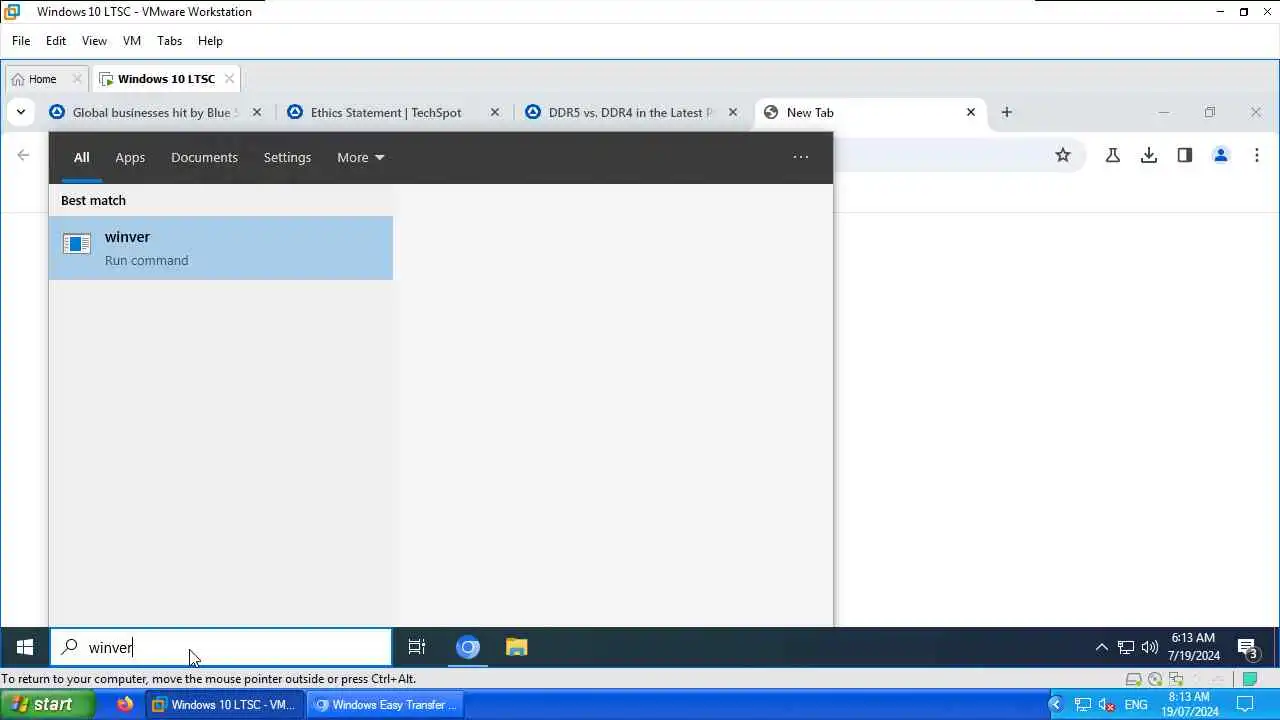Open guest clock showing 6:13 AM
The height and width of the screenshot is (720, 1280).
tap(1193, 647)
